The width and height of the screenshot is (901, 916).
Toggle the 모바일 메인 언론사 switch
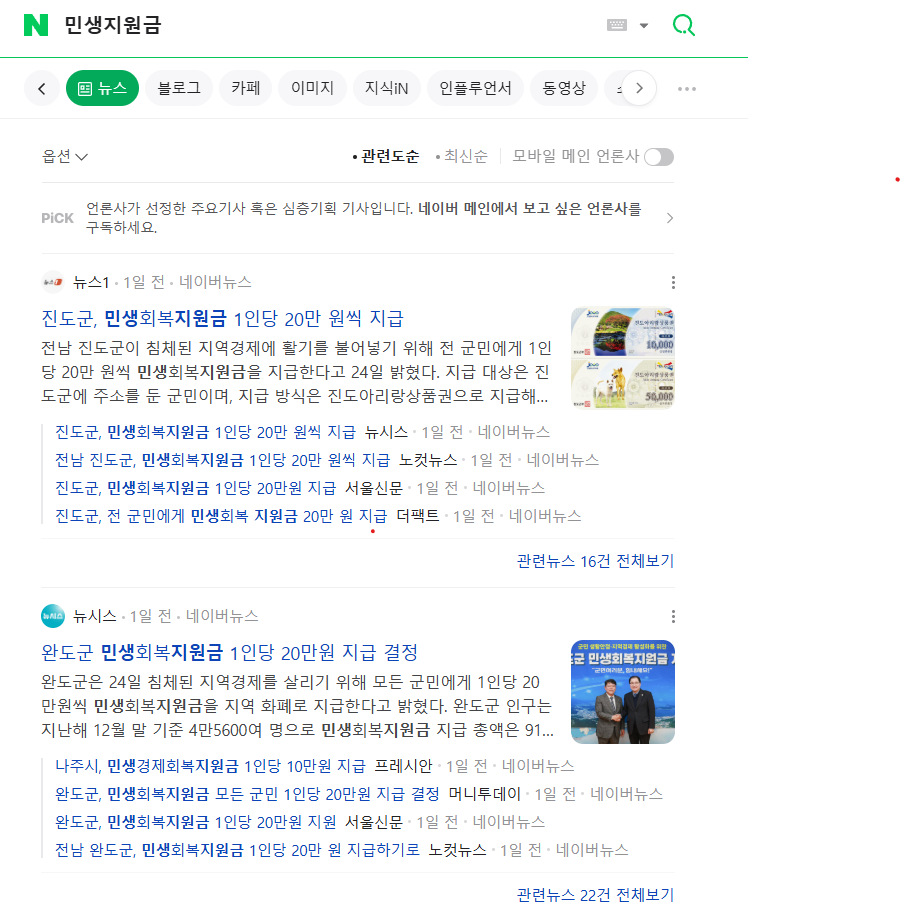[659, 157]
